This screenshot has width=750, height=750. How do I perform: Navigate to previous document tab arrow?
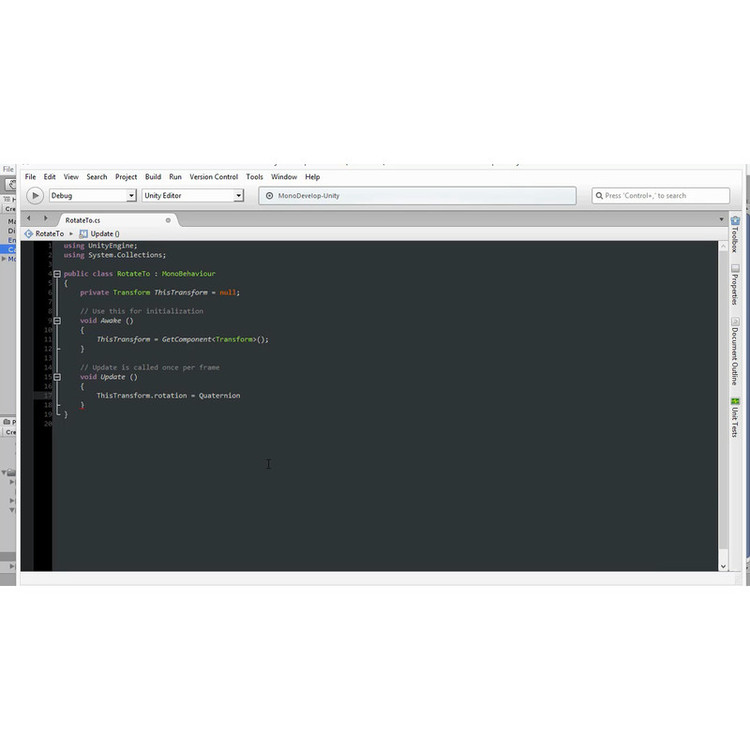[x=28, y=218]
